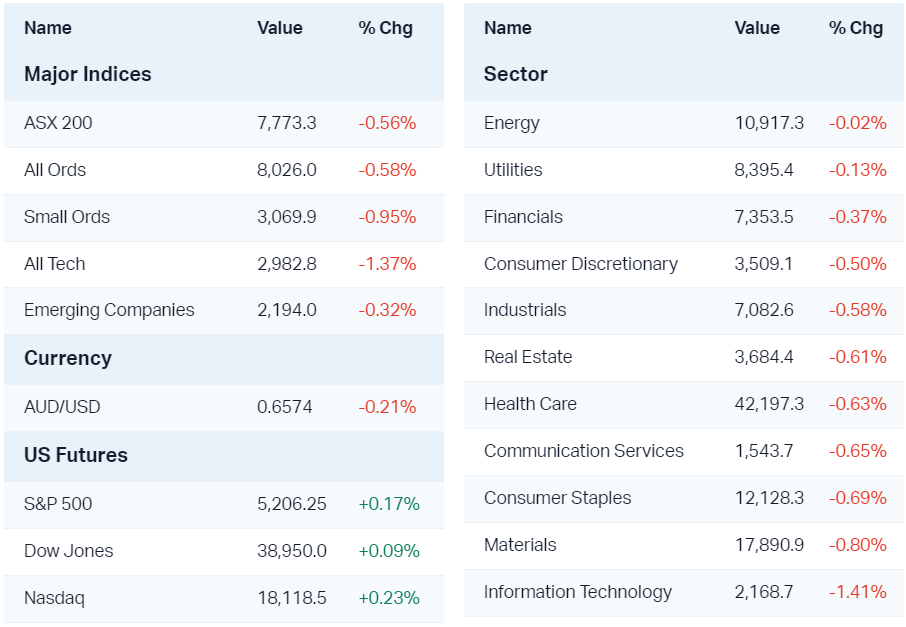Click the Materials % change value

858,545
